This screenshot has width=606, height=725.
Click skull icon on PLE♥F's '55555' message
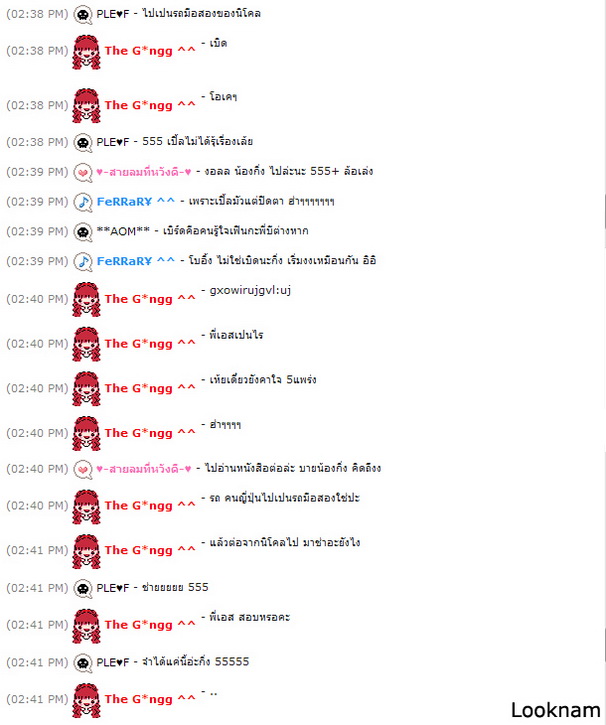tap(83, 663)
